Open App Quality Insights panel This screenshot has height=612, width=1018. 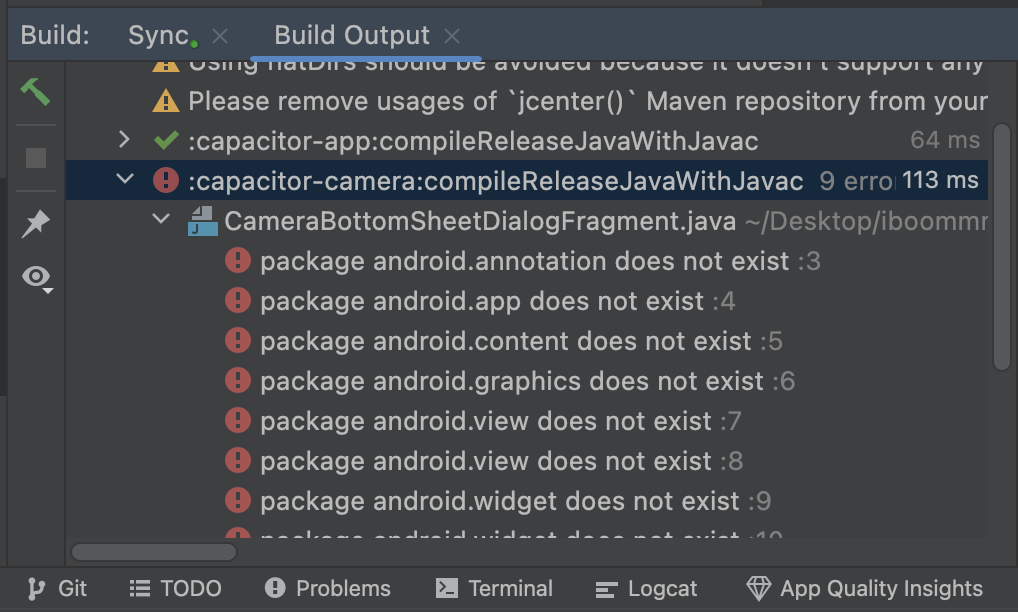click(x=864, y=589)
